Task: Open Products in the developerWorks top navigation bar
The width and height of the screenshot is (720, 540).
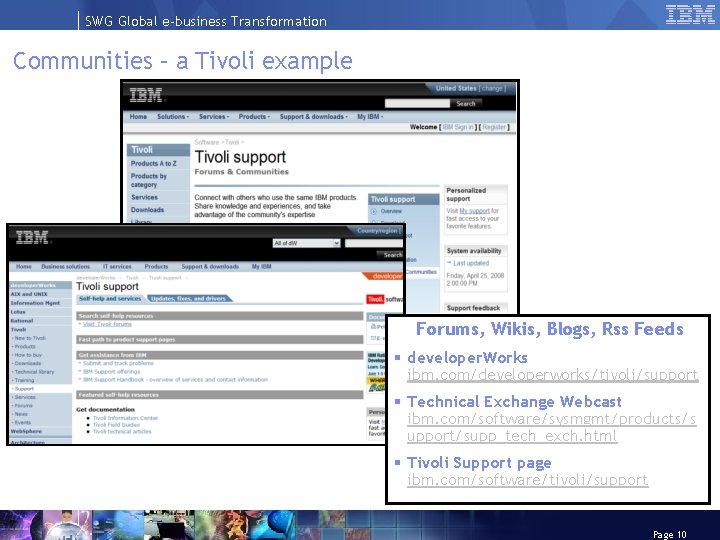Action: point(156,266)
